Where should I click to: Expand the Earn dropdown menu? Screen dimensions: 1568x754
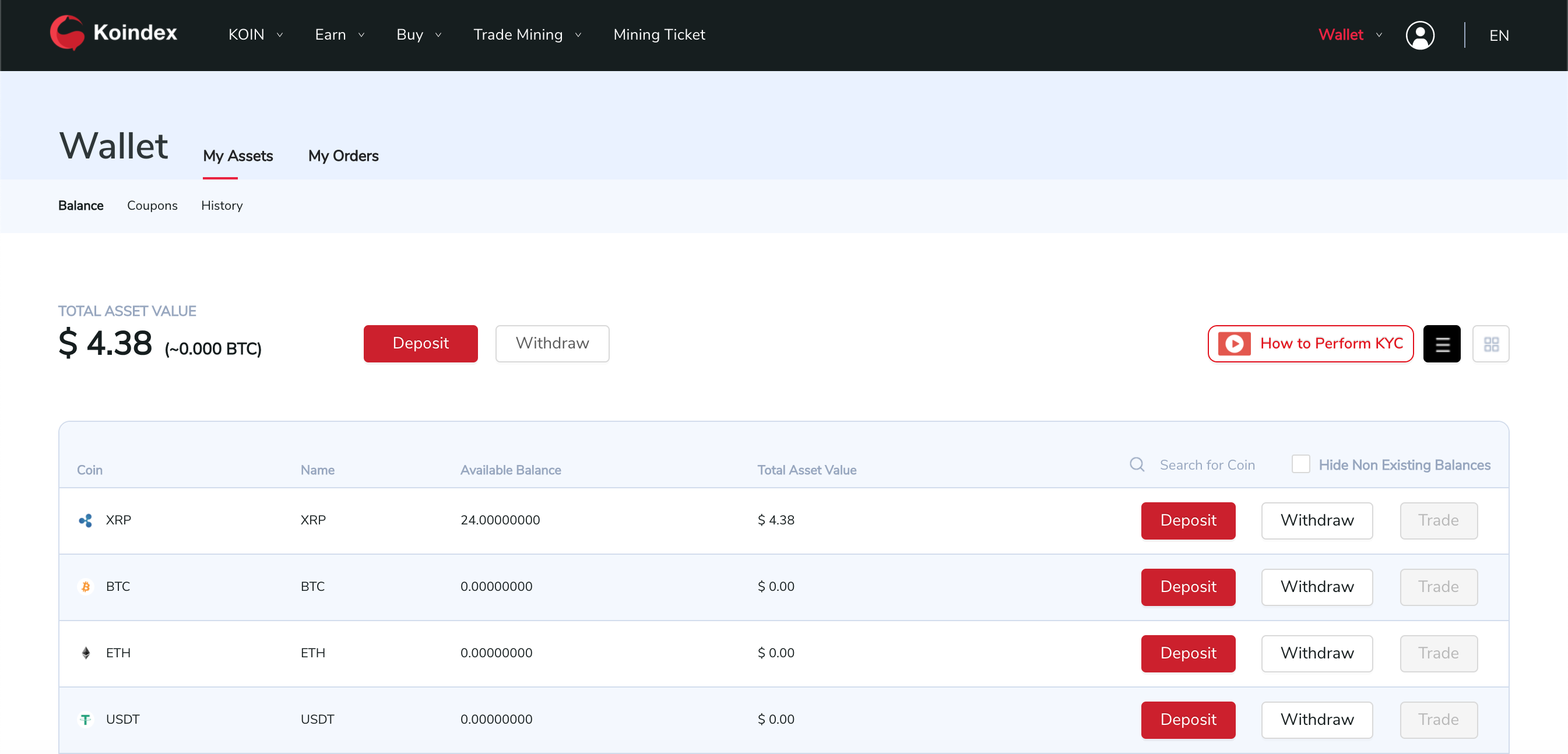[339, 35]
